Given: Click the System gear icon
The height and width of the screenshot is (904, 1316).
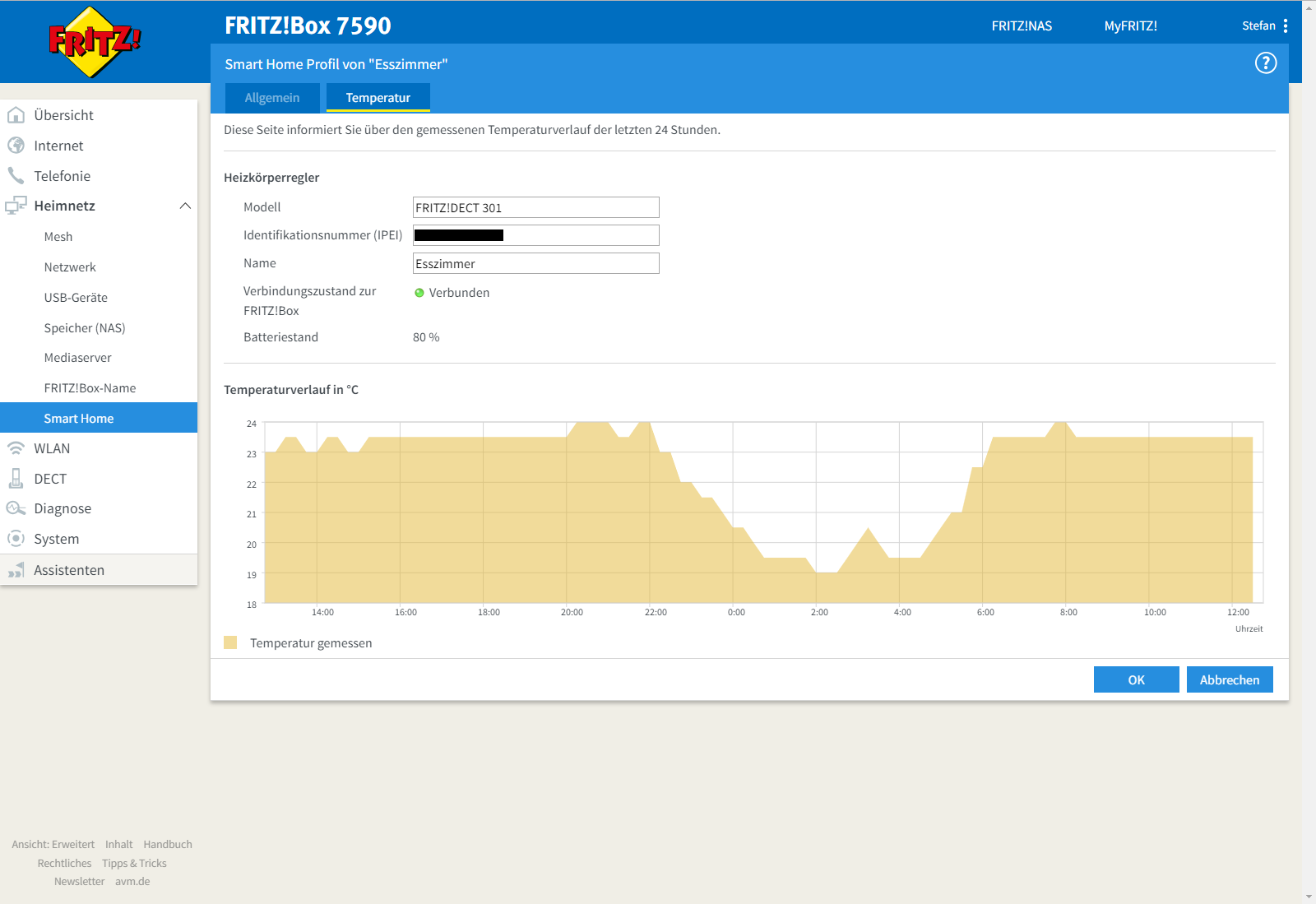Looking at the screenshot, I should point(16,539).
